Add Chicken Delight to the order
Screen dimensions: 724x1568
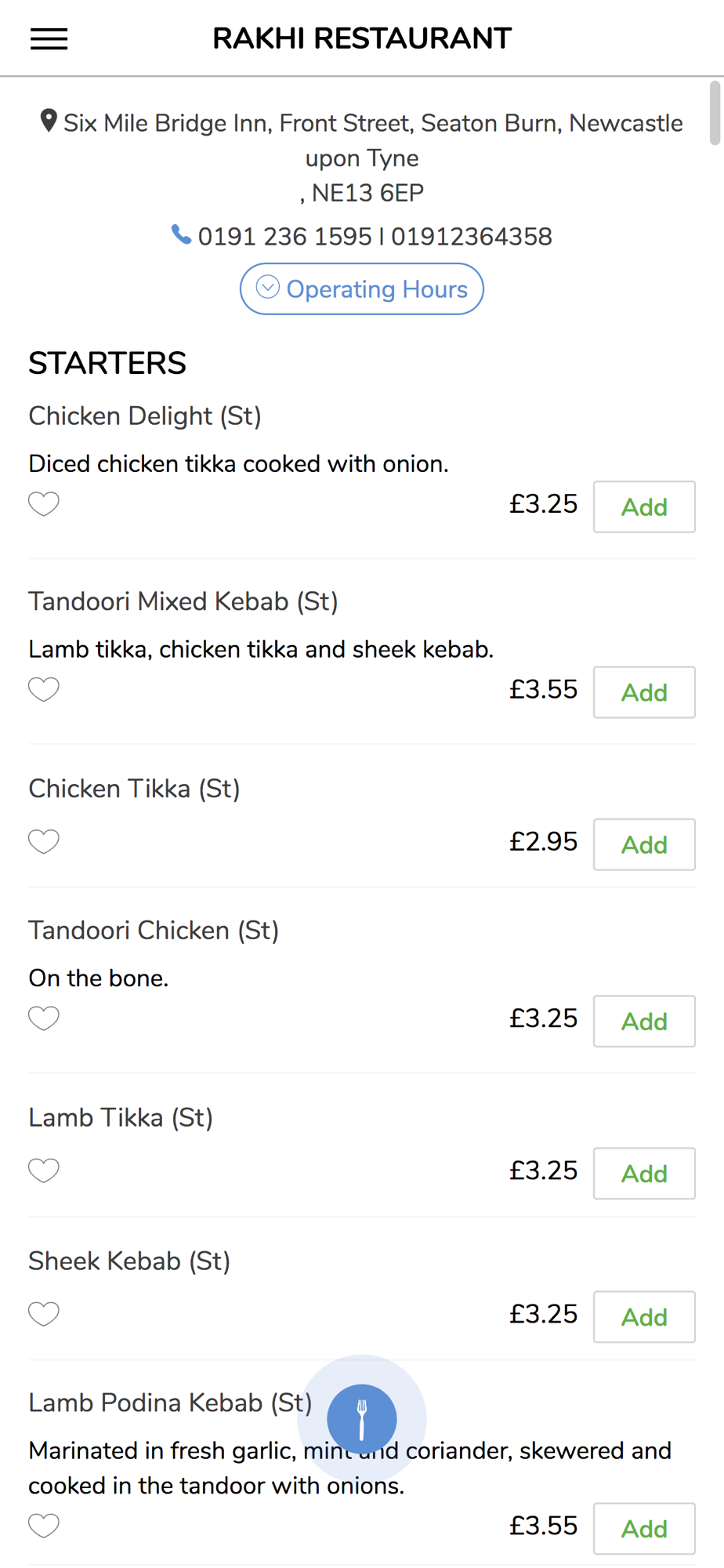click(644, 507)
